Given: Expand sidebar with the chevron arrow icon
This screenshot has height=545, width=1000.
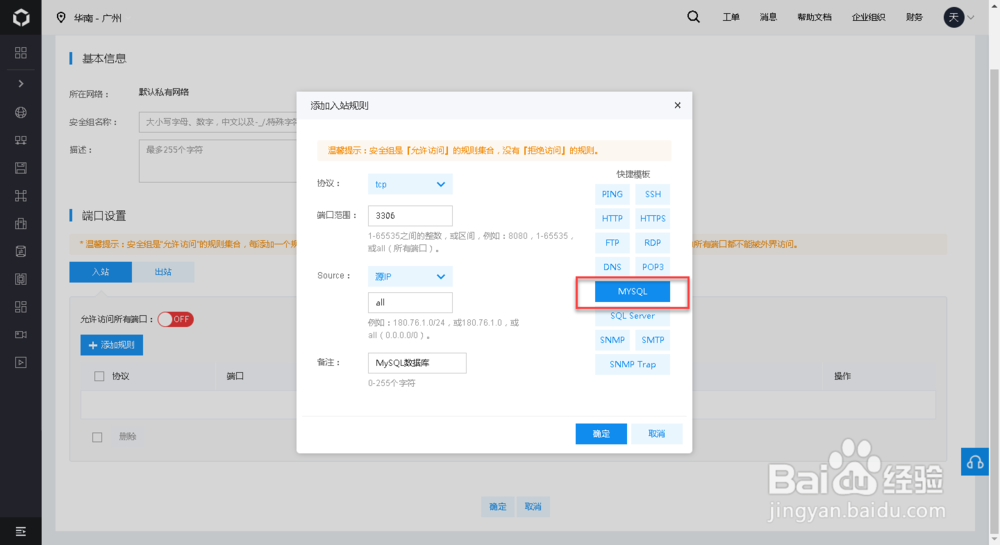Looking at the screenshot, I should pyautogui.click(x=21, y=84).
